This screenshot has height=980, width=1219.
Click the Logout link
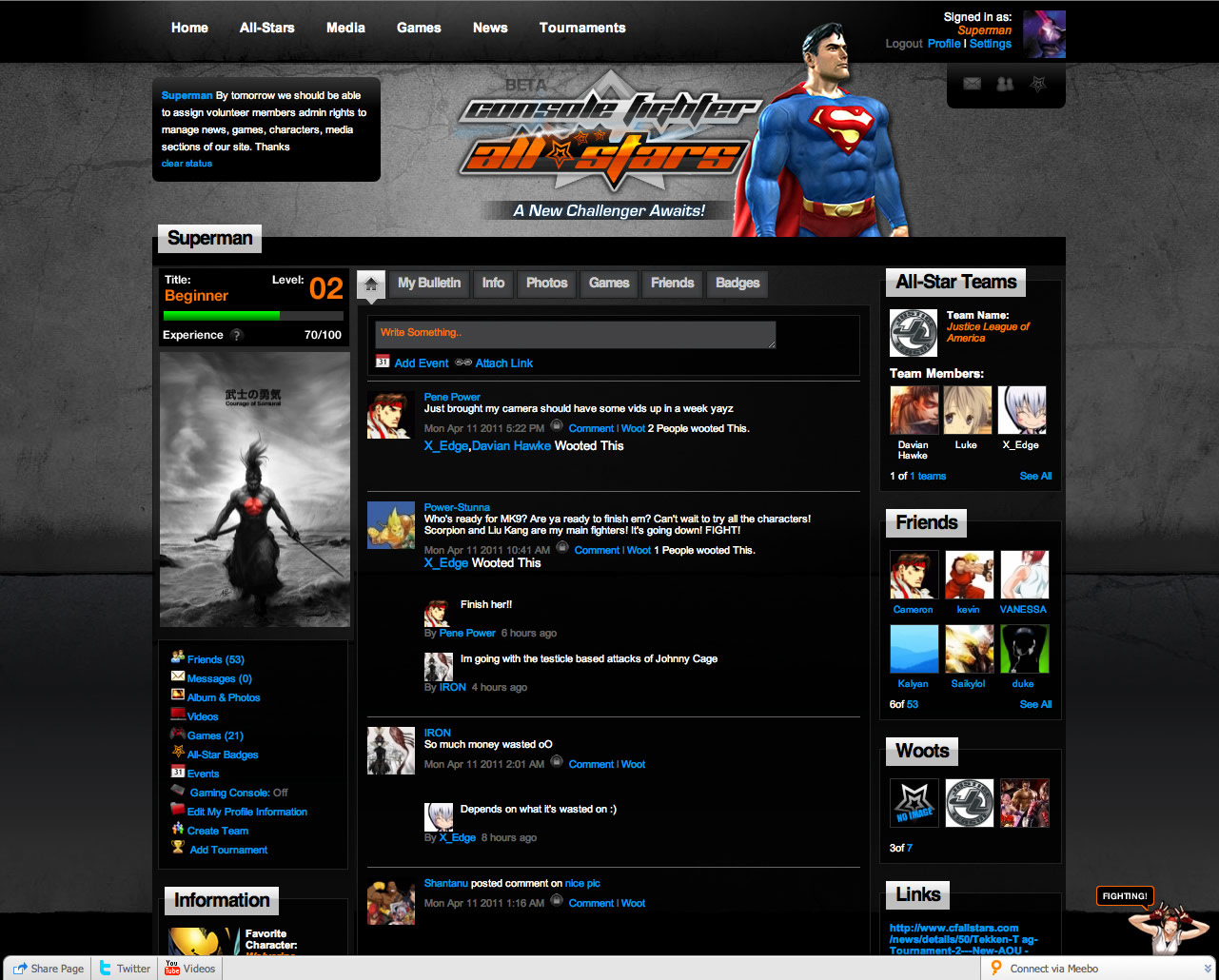click(x=904, y=44)
